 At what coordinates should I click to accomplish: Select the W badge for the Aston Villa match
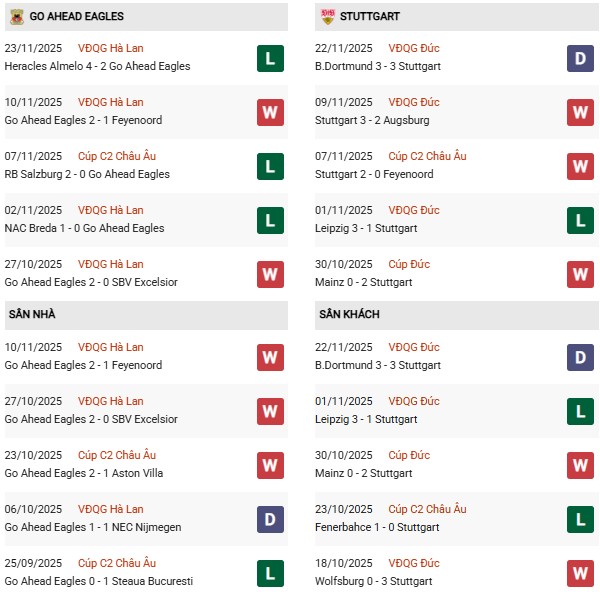click(x=269, y=465)
